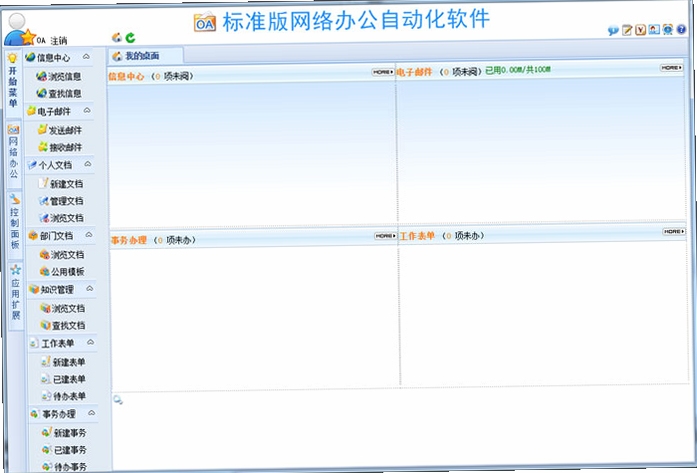
Task: Collapse the 信息中心 sidebar group chevron
Action: [x=86, y=56]
